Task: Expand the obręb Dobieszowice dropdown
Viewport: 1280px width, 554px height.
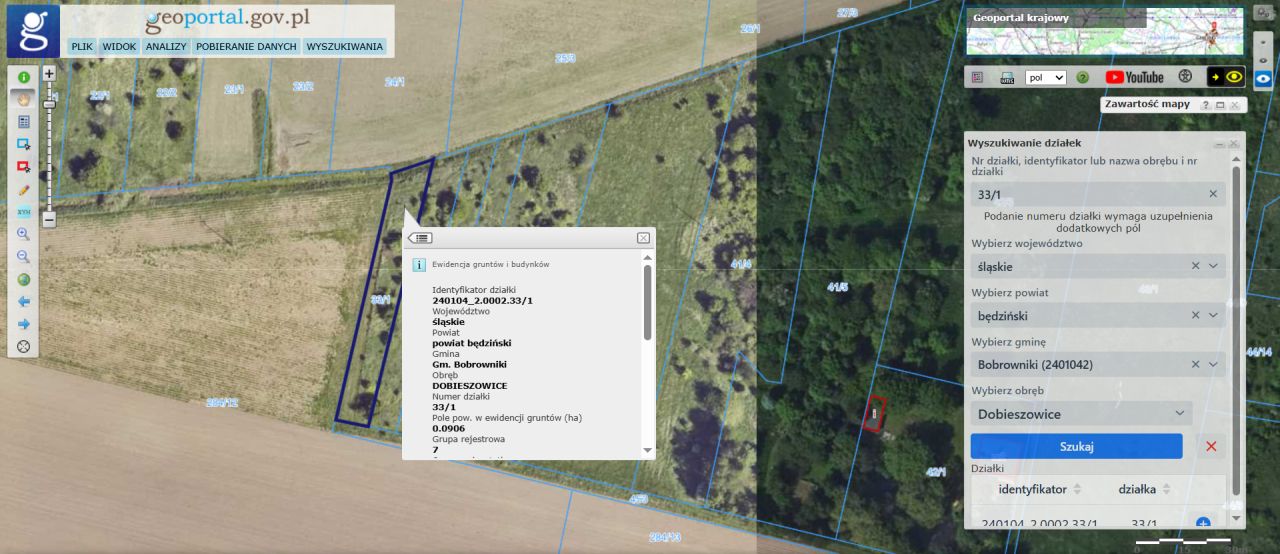Action: point(1180,413)
